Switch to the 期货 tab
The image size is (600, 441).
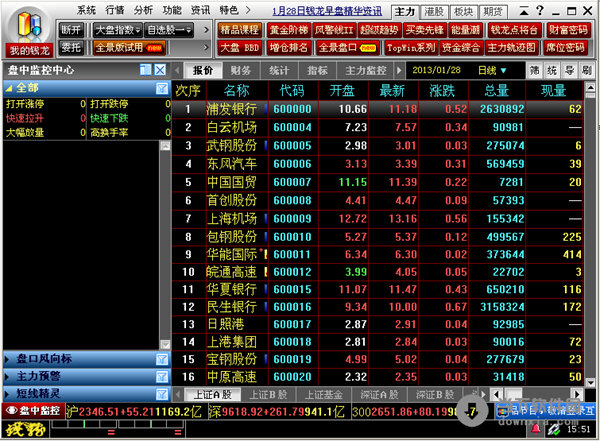[493, 12]
